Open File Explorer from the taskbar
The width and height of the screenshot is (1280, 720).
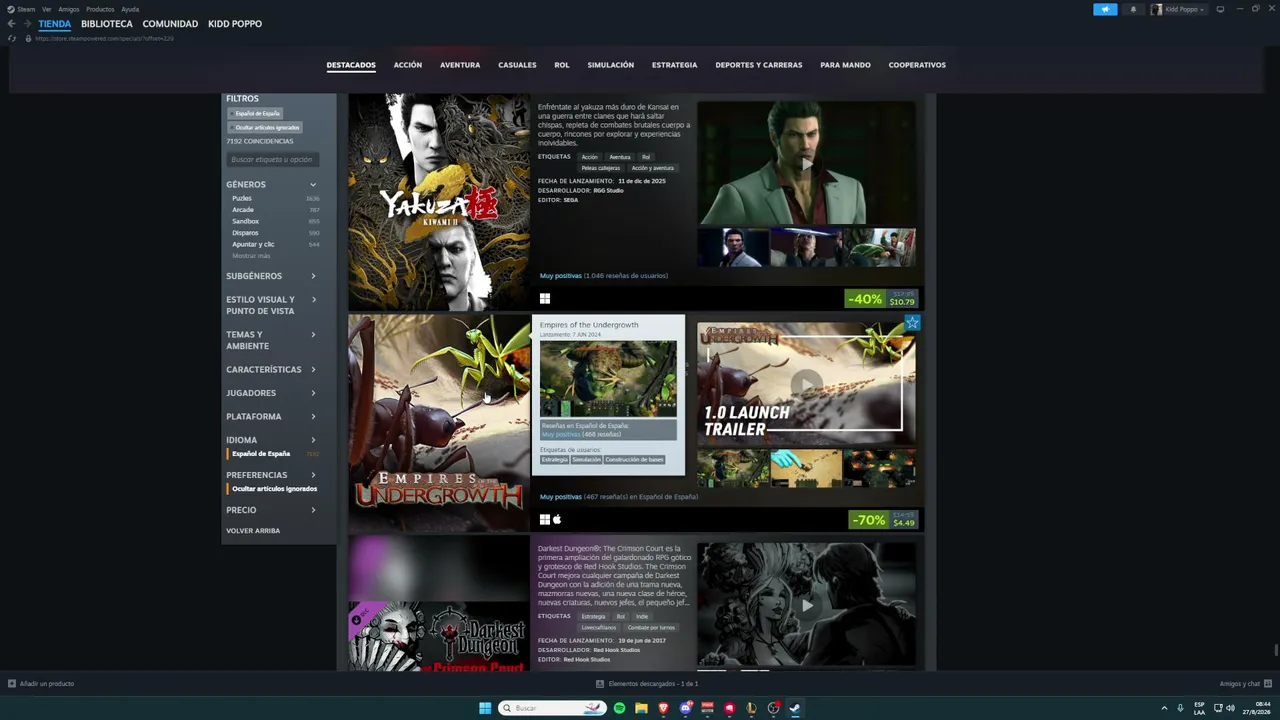[641, 708]
